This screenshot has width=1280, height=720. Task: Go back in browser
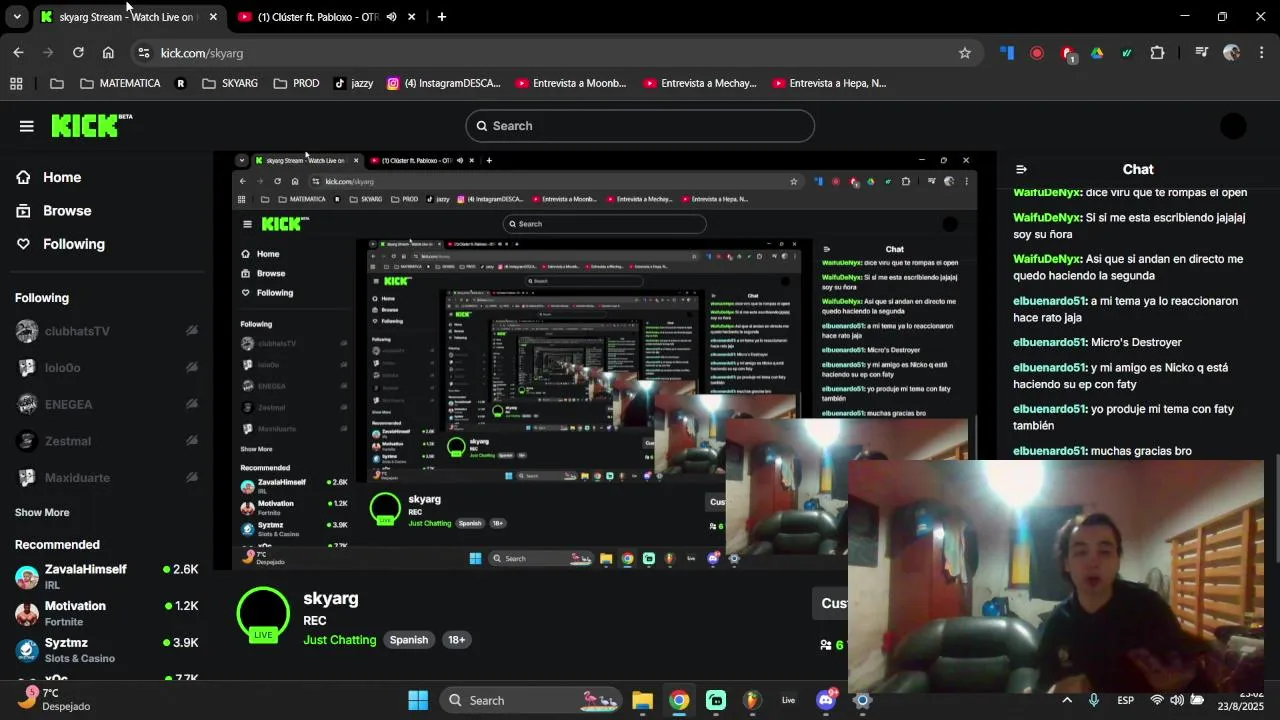click(x=18, y=53)
